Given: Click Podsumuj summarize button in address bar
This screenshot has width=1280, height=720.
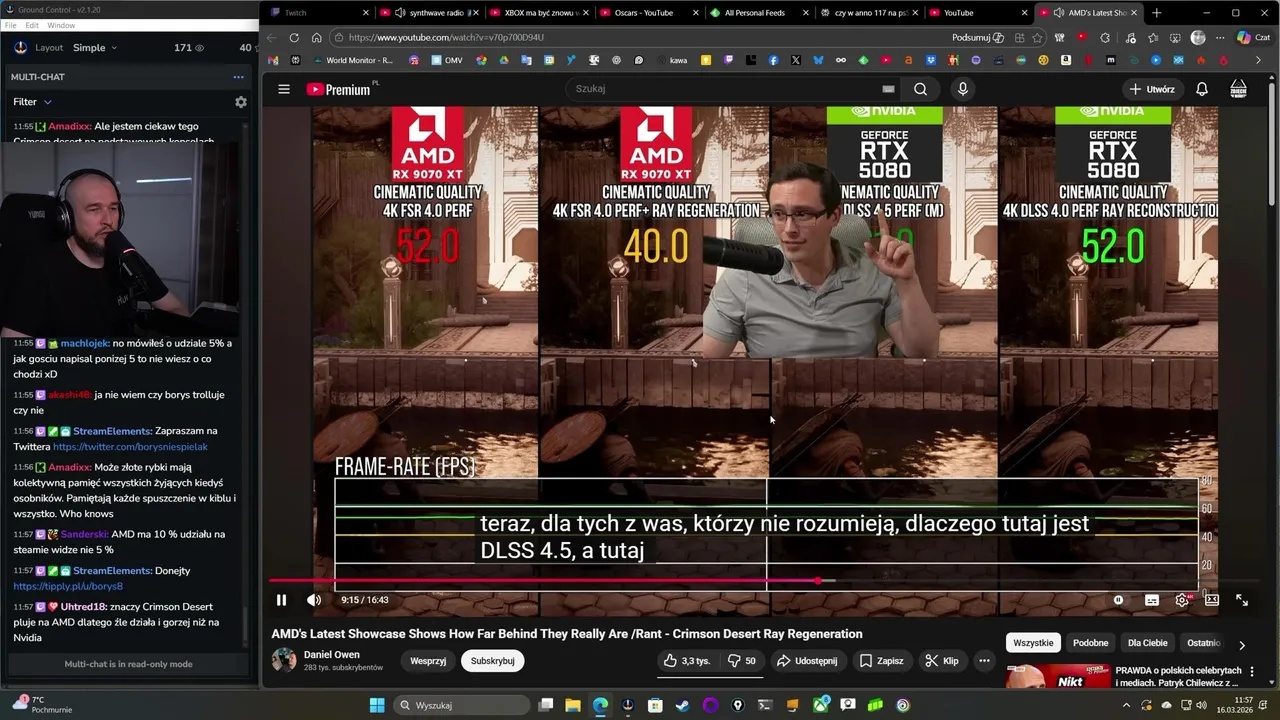Looking at the screenshot, I should [x=978, y=38].
